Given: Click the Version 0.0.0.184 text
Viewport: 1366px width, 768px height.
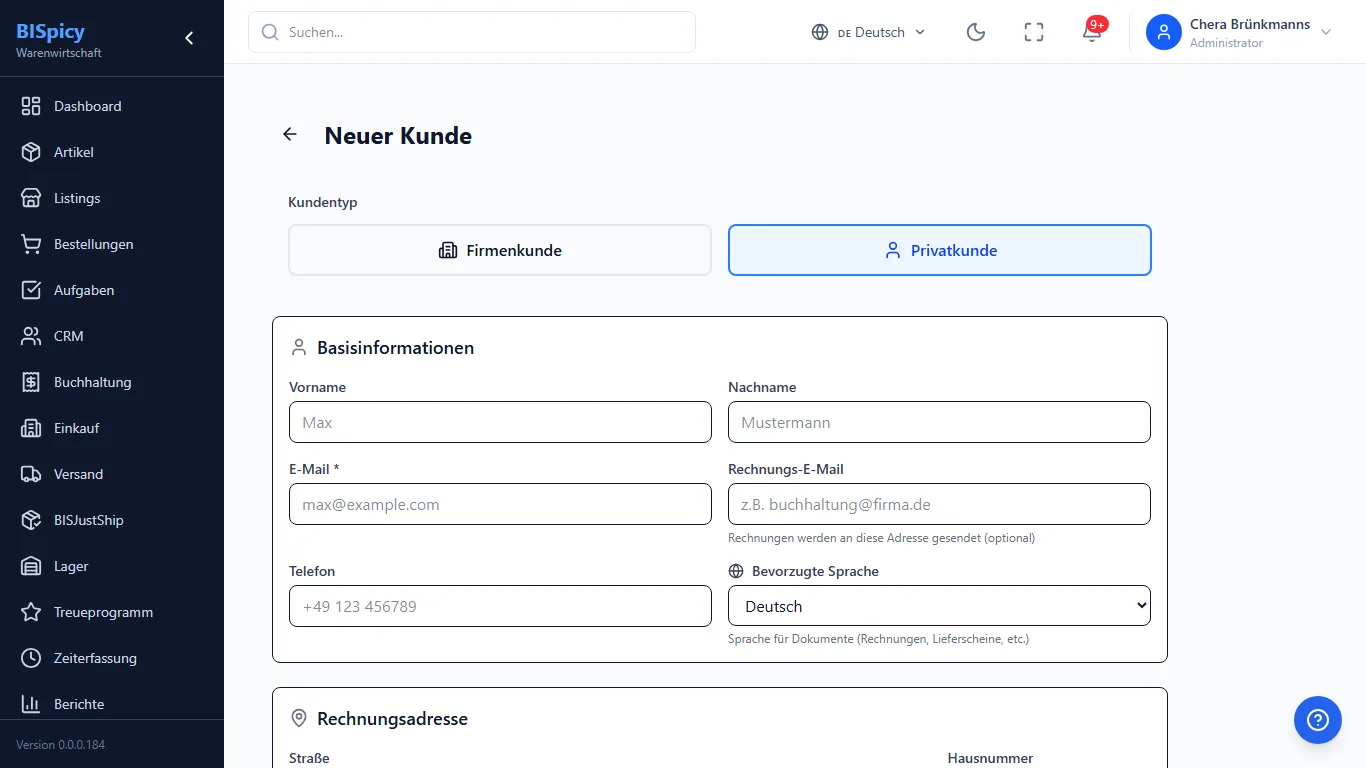Looking at the screenshot, I should [61, 745].
